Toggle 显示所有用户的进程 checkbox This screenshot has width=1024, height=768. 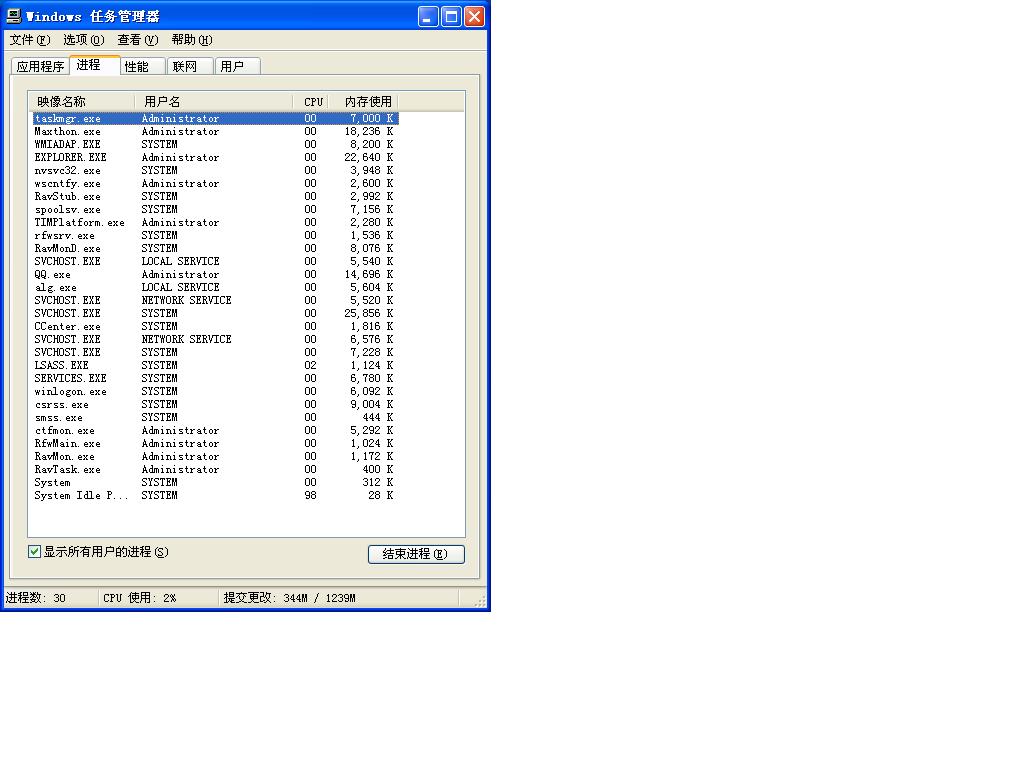35,552
